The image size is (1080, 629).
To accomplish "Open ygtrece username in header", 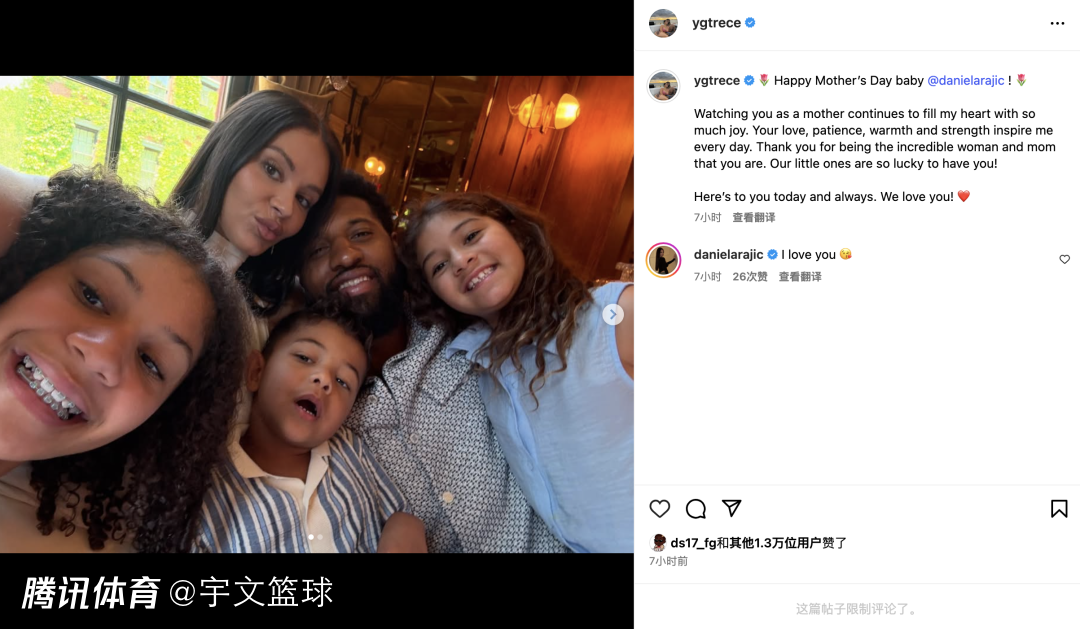I will tap(716, 23).
